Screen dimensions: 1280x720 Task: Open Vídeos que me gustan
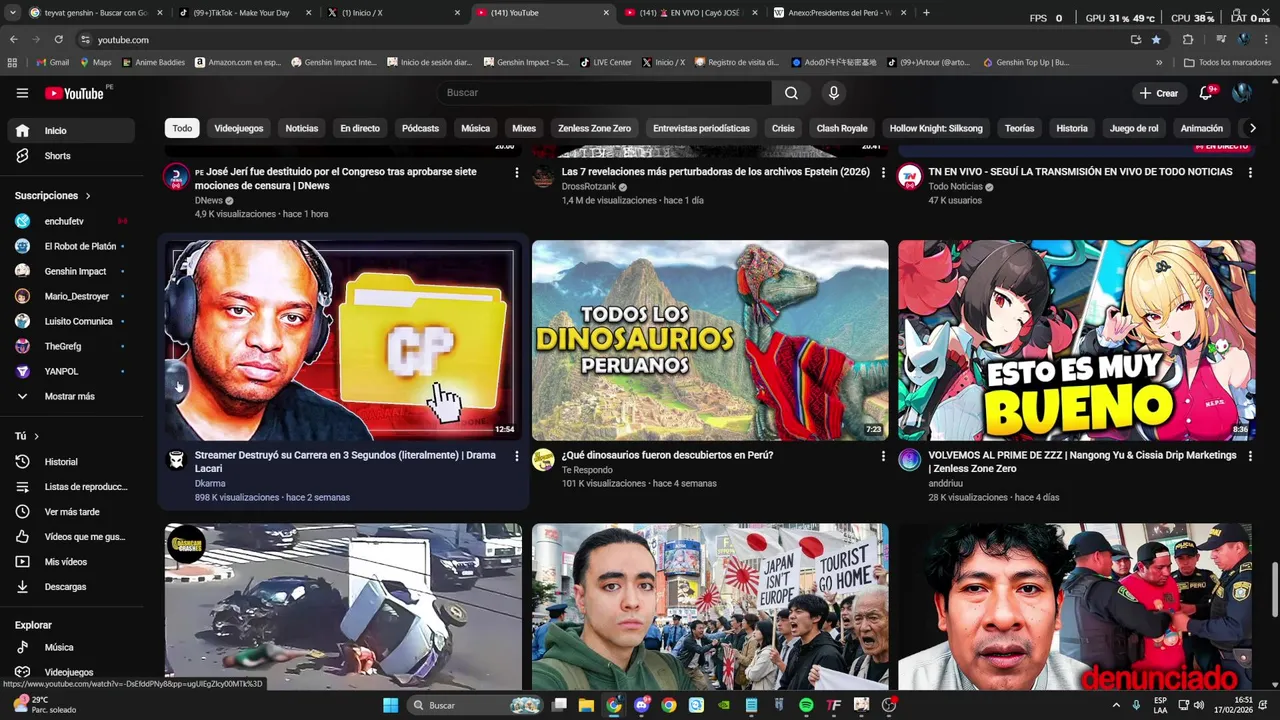click(x=70, y=537)
